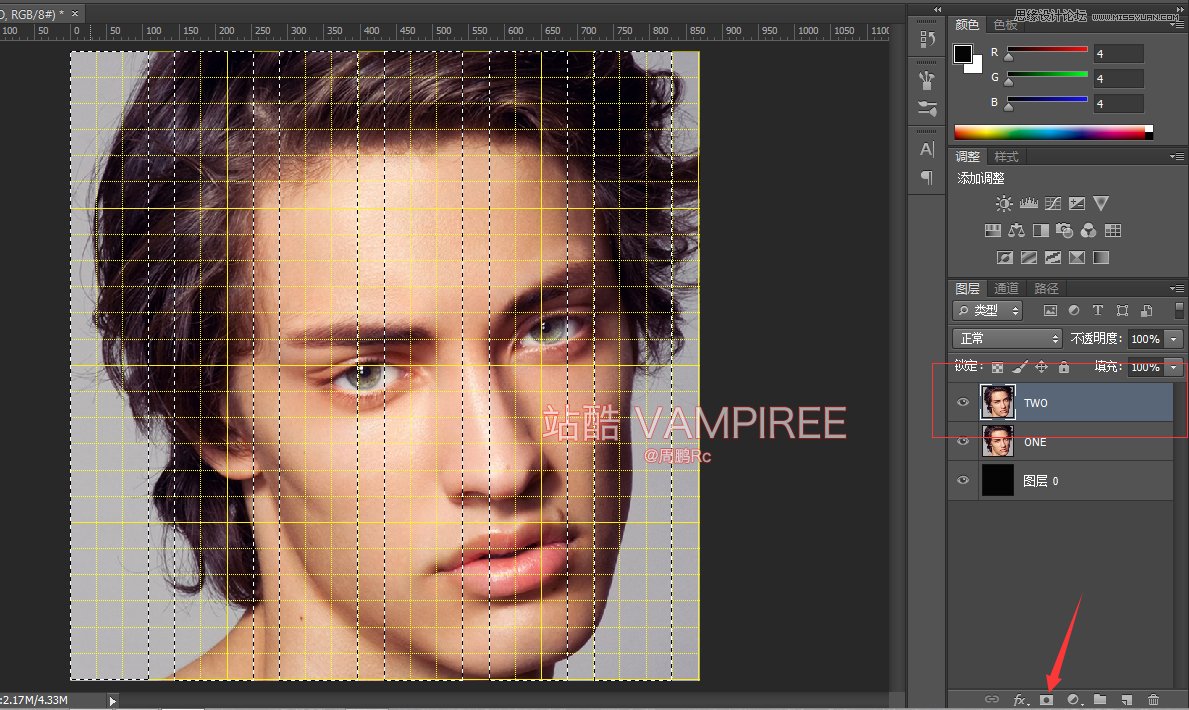Click the add layer mask button
The height and width of the screenshot is (710, 1189).
tap(1046, 699)
